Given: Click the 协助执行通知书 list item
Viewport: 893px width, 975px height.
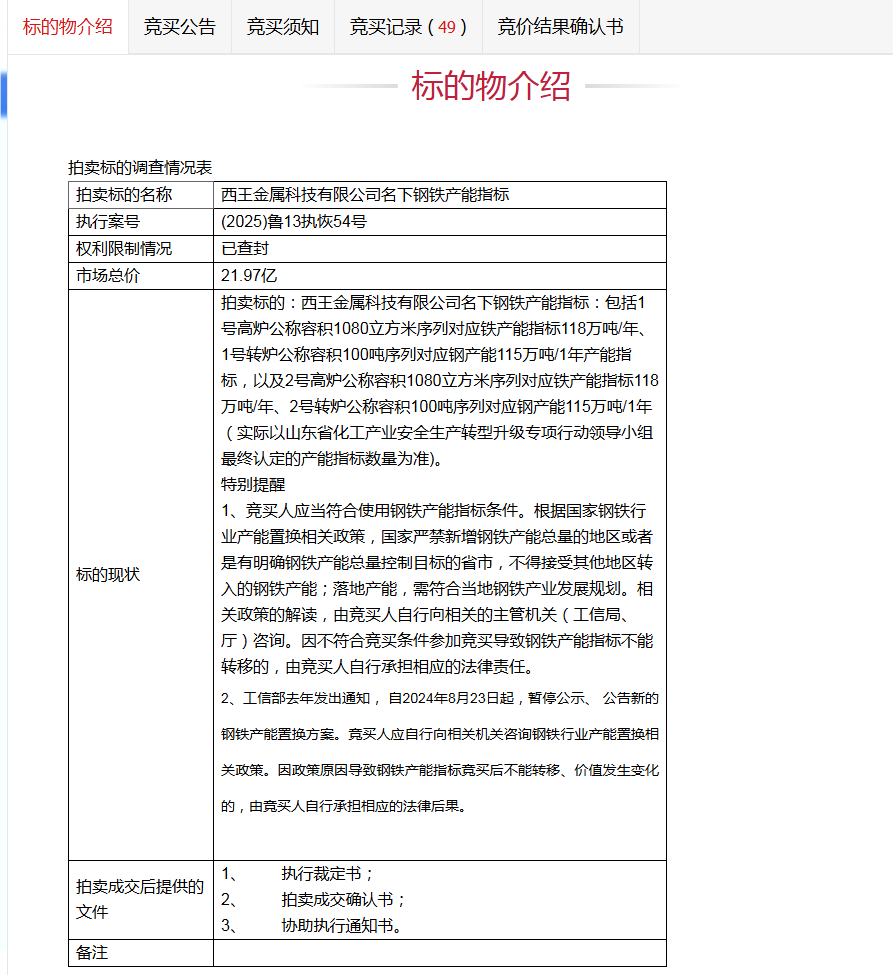Looking at the screenshot, I should (341, 926).
